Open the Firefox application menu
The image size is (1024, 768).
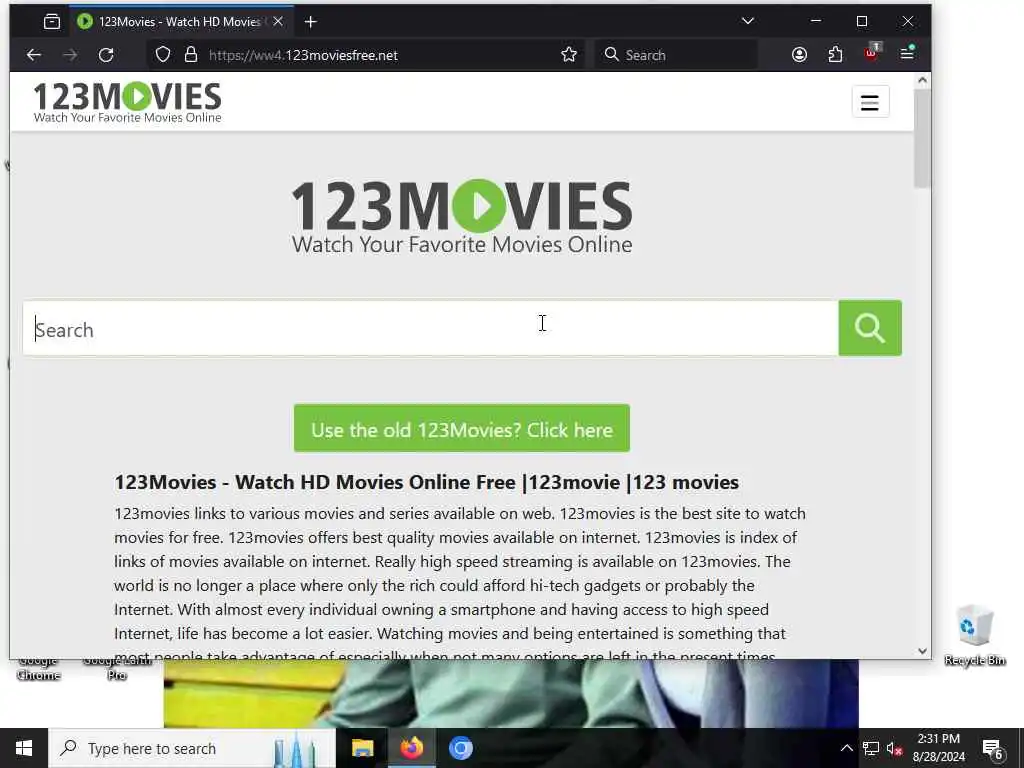(x=907, y=54)
